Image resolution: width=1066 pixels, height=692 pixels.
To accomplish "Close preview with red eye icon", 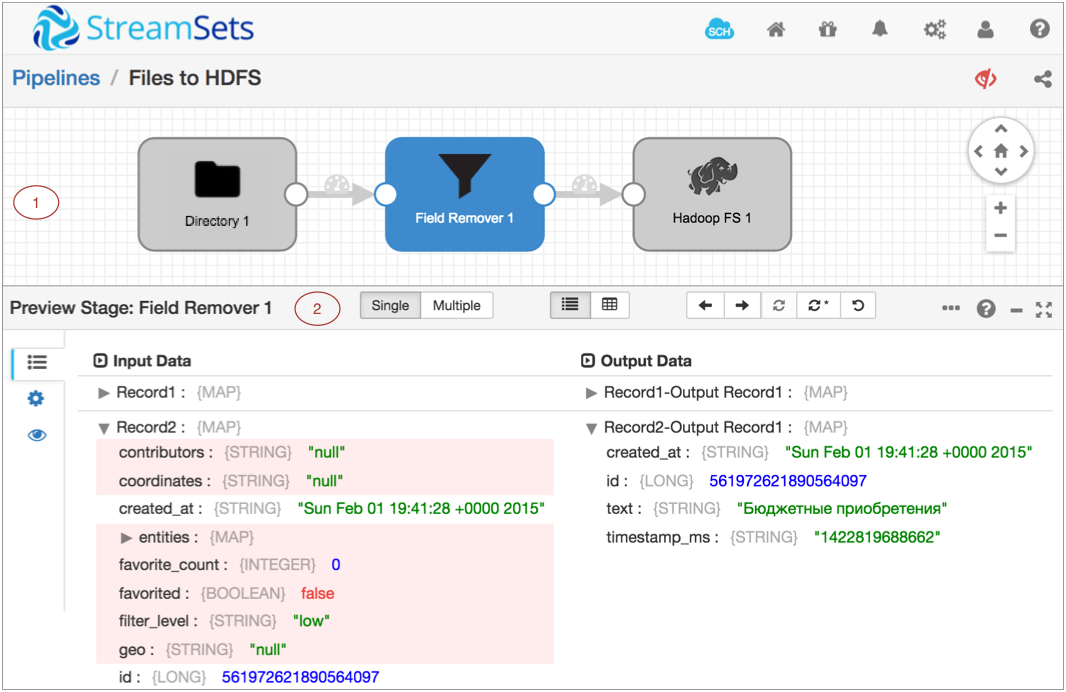I will point(986,79).
